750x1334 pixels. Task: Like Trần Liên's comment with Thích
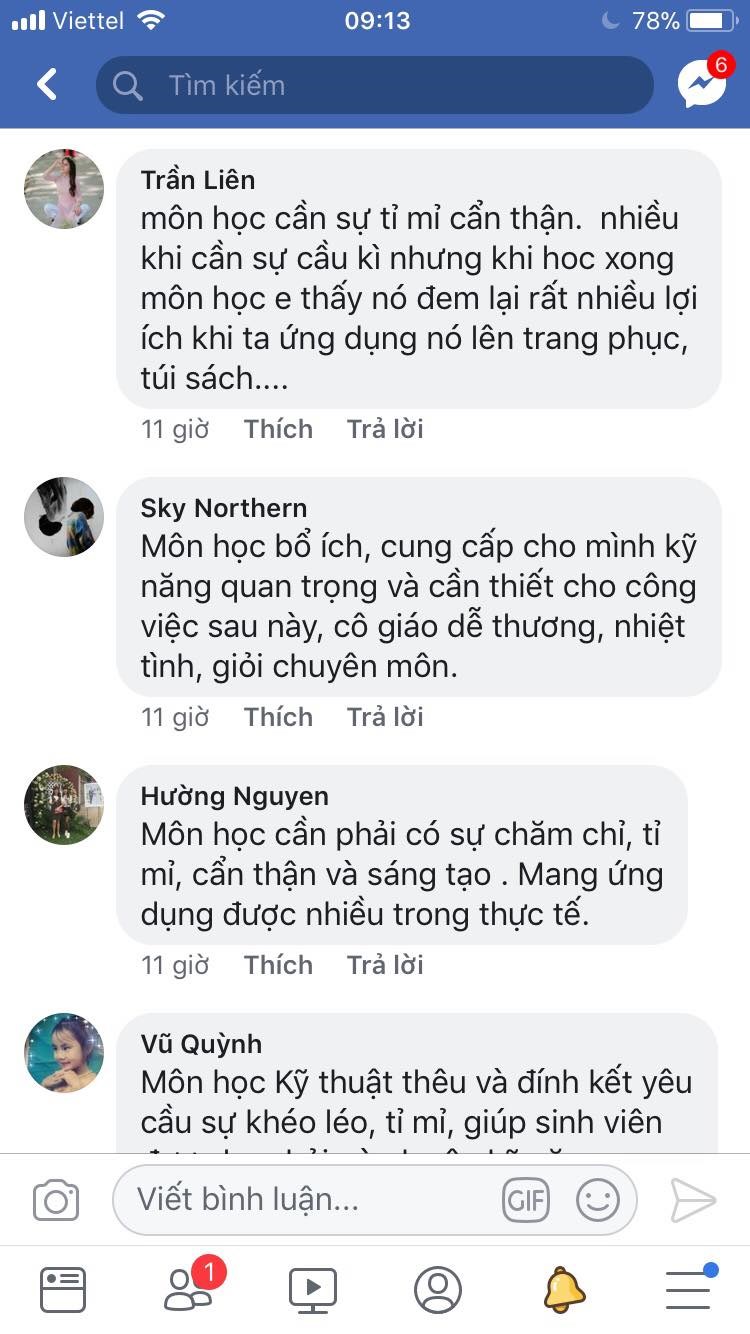278,429
